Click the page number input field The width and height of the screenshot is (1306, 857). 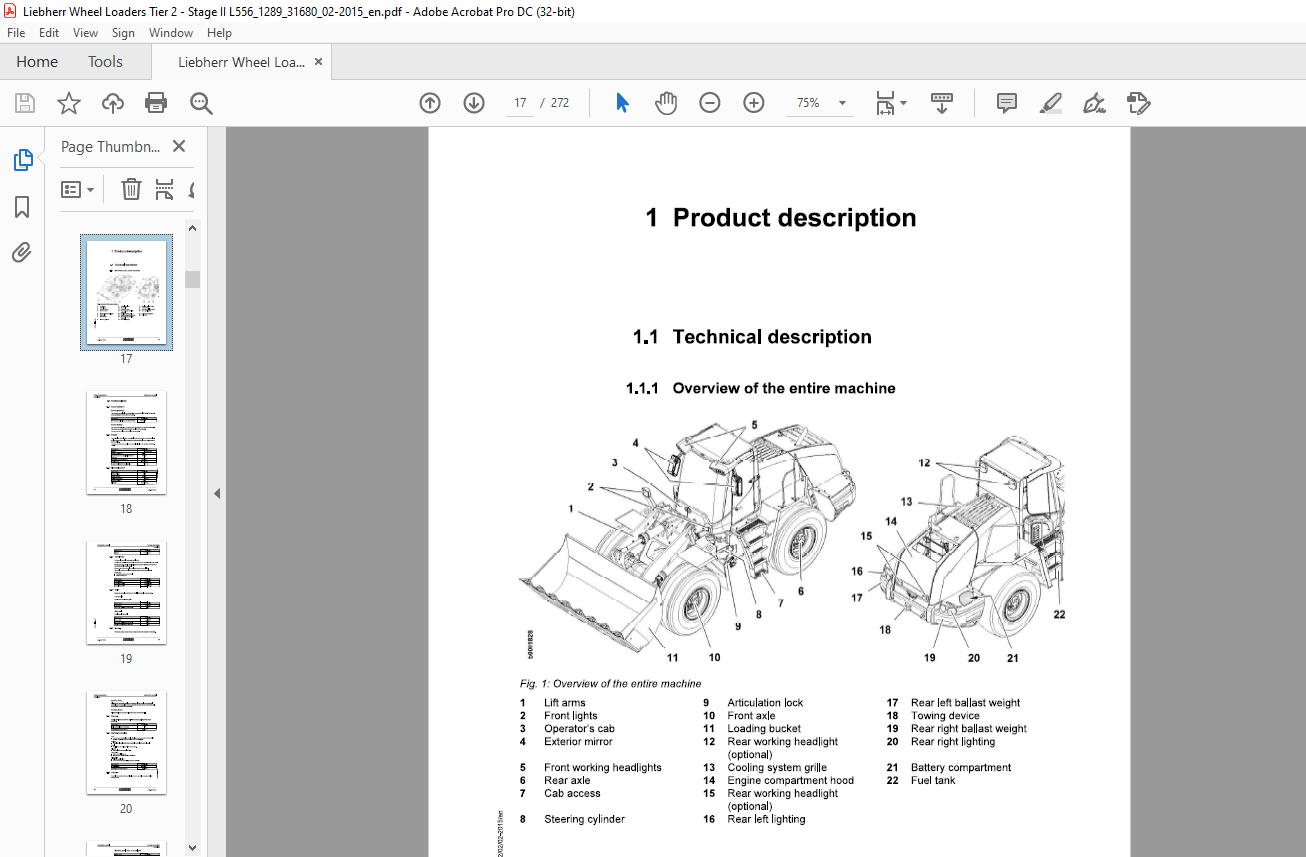pyautogui.click(x=520, y=103)
